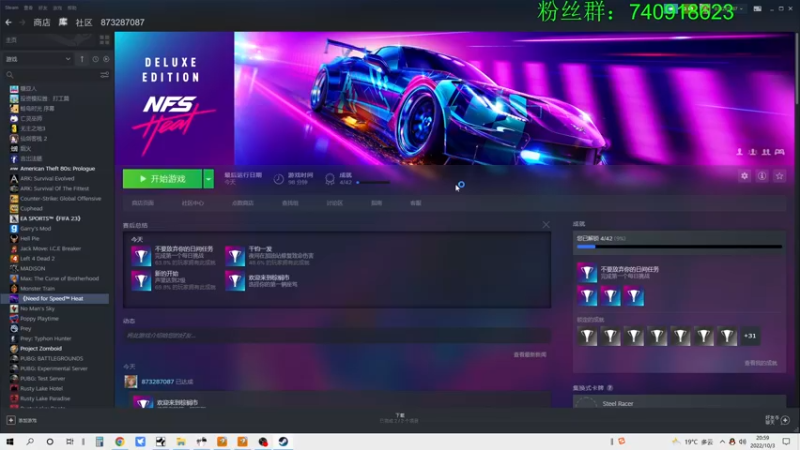This screenshot has width=800, height=450.
Task: Click the 4/42 achievements progress bar
Action: pyautogui.click(x=679, y=247)
